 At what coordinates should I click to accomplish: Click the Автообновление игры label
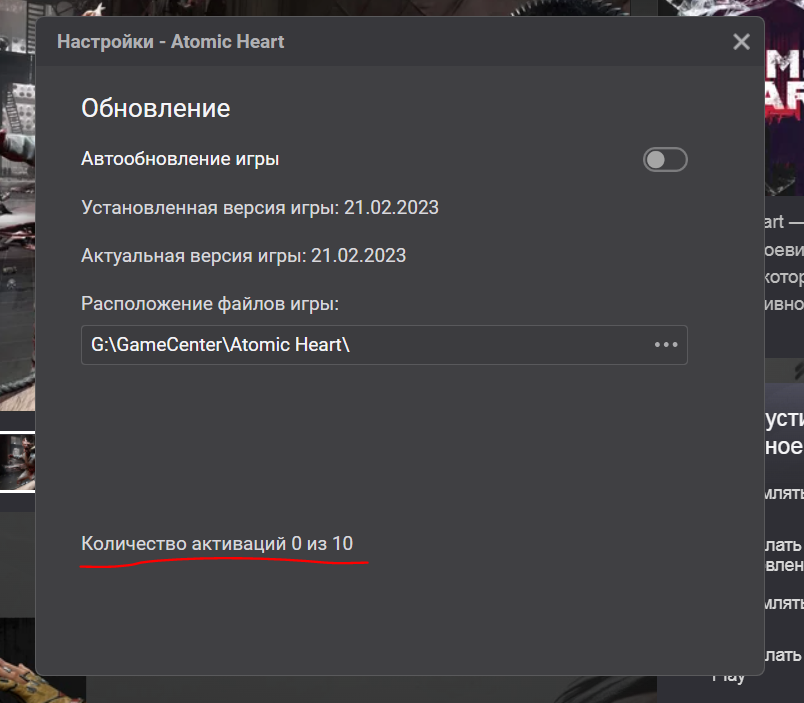[180, 159]
